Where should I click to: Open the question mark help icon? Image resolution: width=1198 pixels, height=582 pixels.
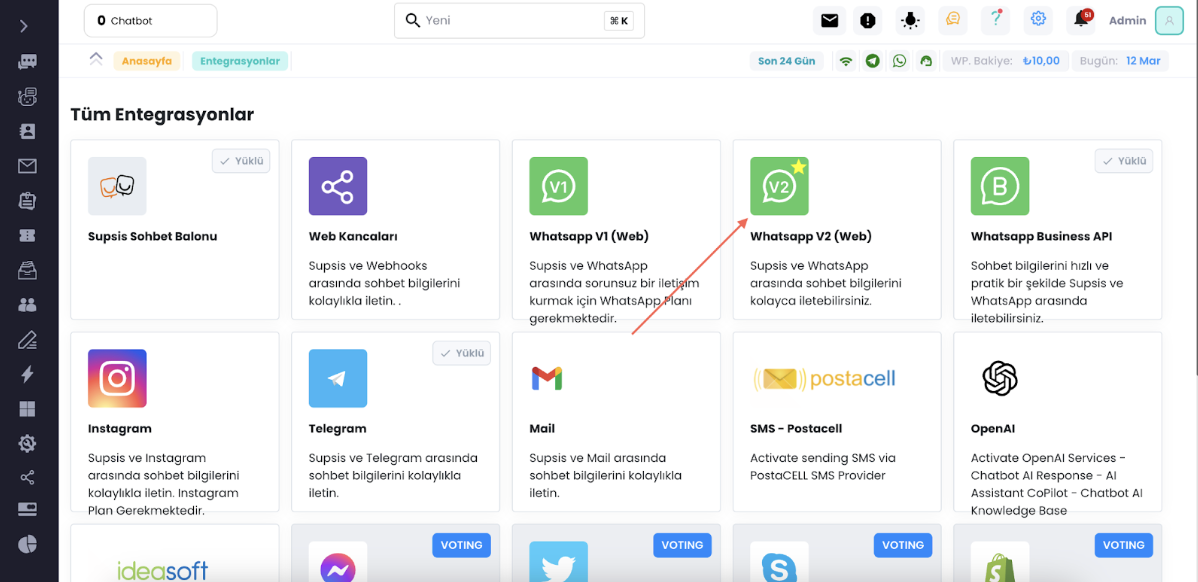[996, 21]
